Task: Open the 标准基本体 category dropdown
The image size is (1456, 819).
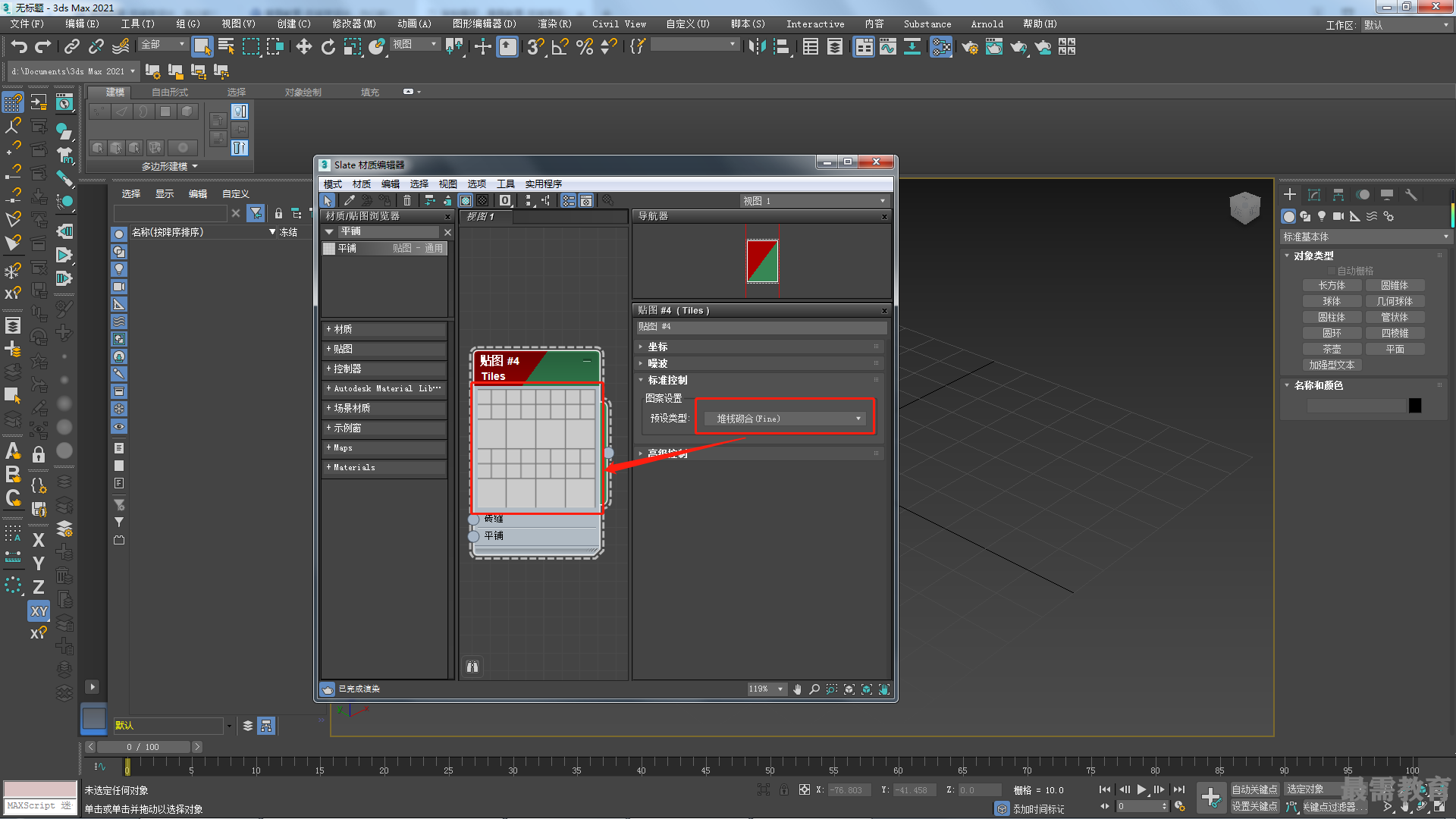Action: click(x=1365, y=237)
